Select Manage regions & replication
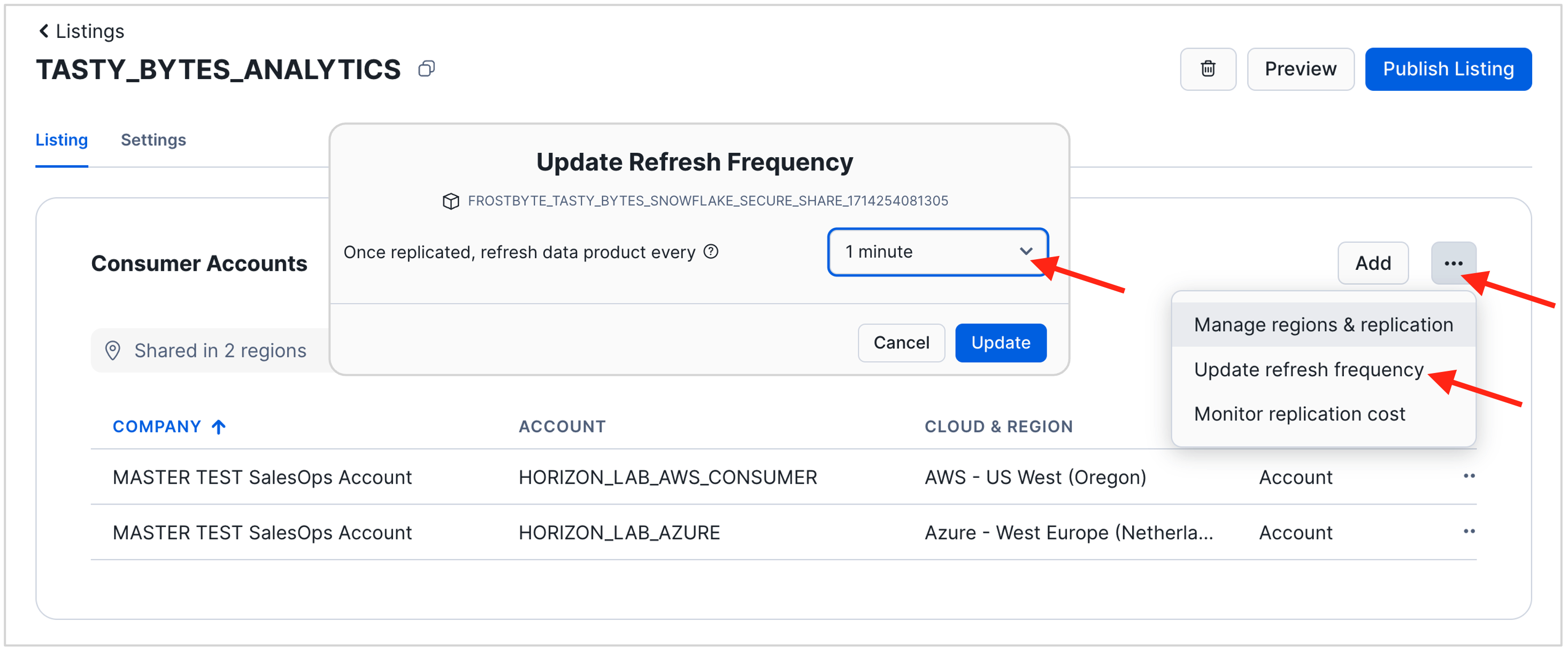1568x652 pixels. pos(1323,325)
